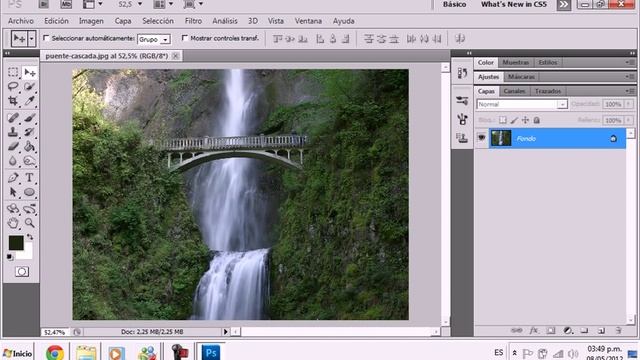Expand the workspace switcher double chevron
This screenshot has height=360, width=640.
click(563, 5)
